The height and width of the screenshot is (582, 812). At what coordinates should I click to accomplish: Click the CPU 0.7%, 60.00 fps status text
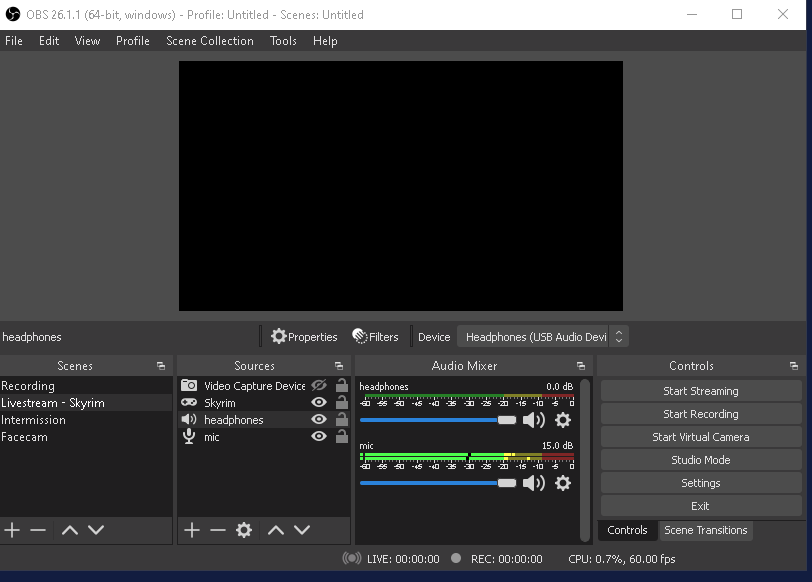point(621,559)
